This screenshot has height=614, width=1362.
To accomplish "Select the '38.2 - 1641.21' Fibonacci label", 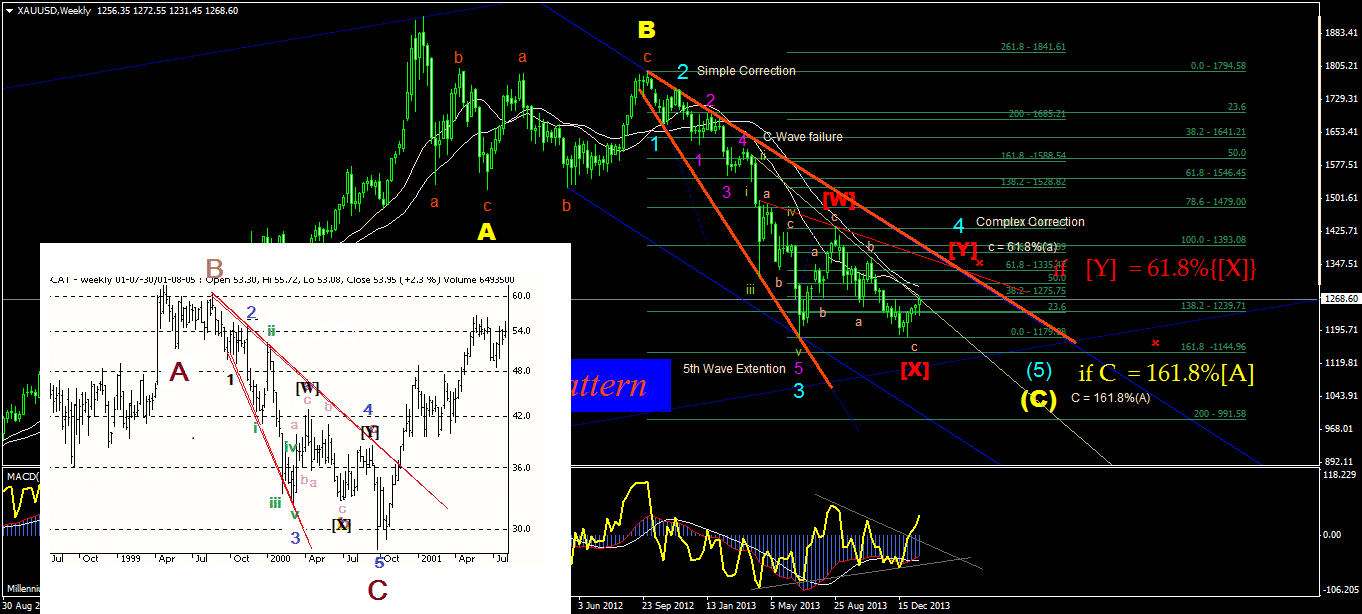I will click(x=1216, y=131).
